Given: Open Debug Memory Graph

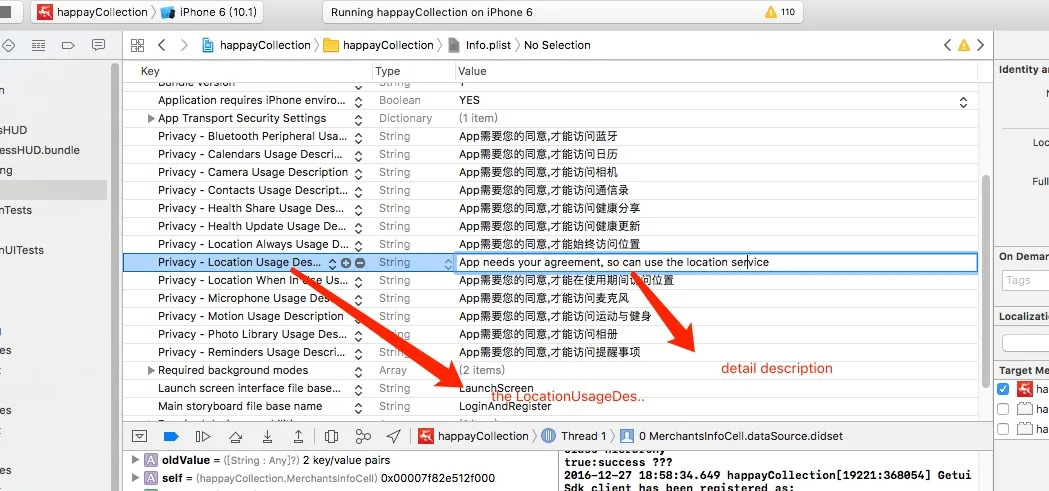Looking at the screenshot, I should [363, 436].
